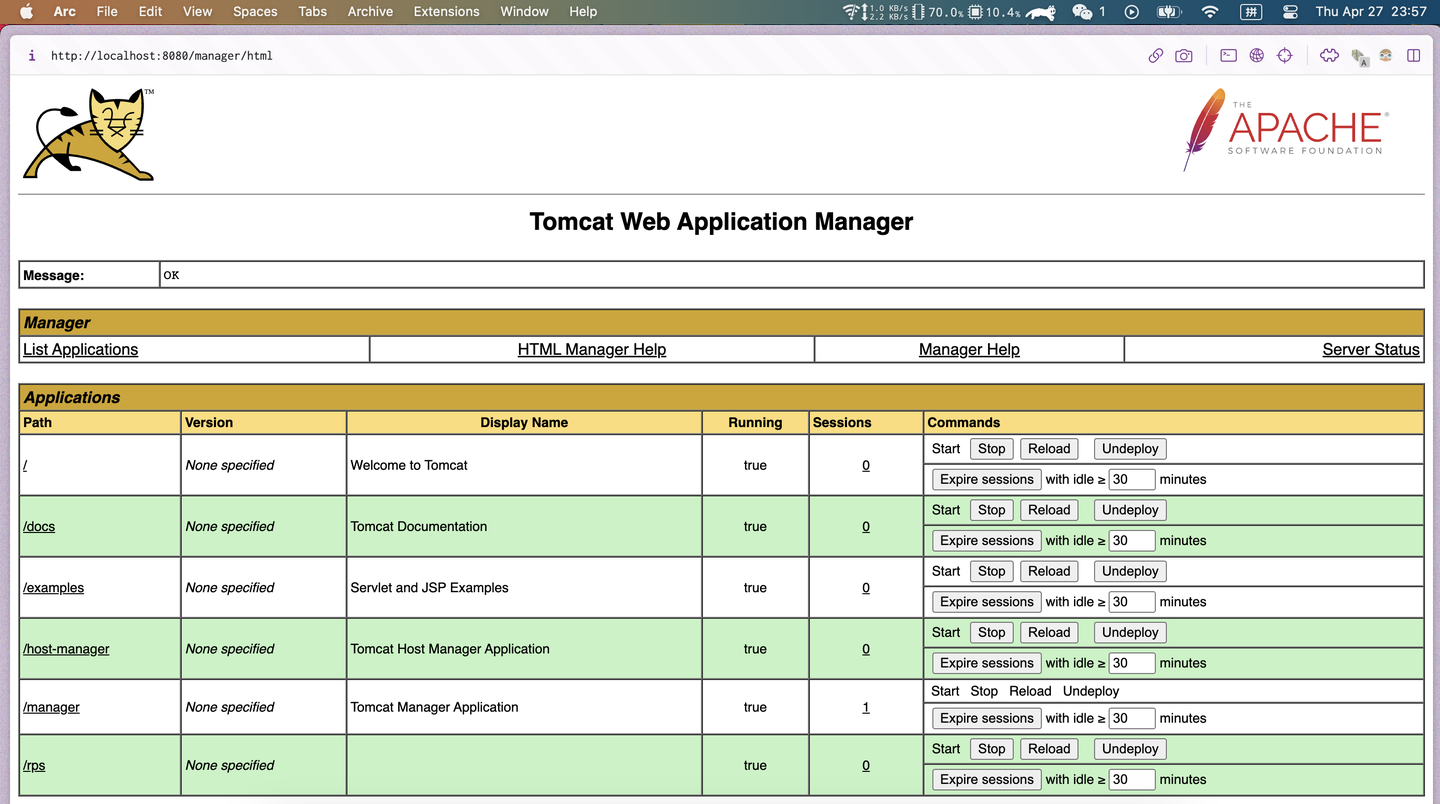Click the camera capture icon in toolbar
1440x804 pixels.
pos(1184,56)
